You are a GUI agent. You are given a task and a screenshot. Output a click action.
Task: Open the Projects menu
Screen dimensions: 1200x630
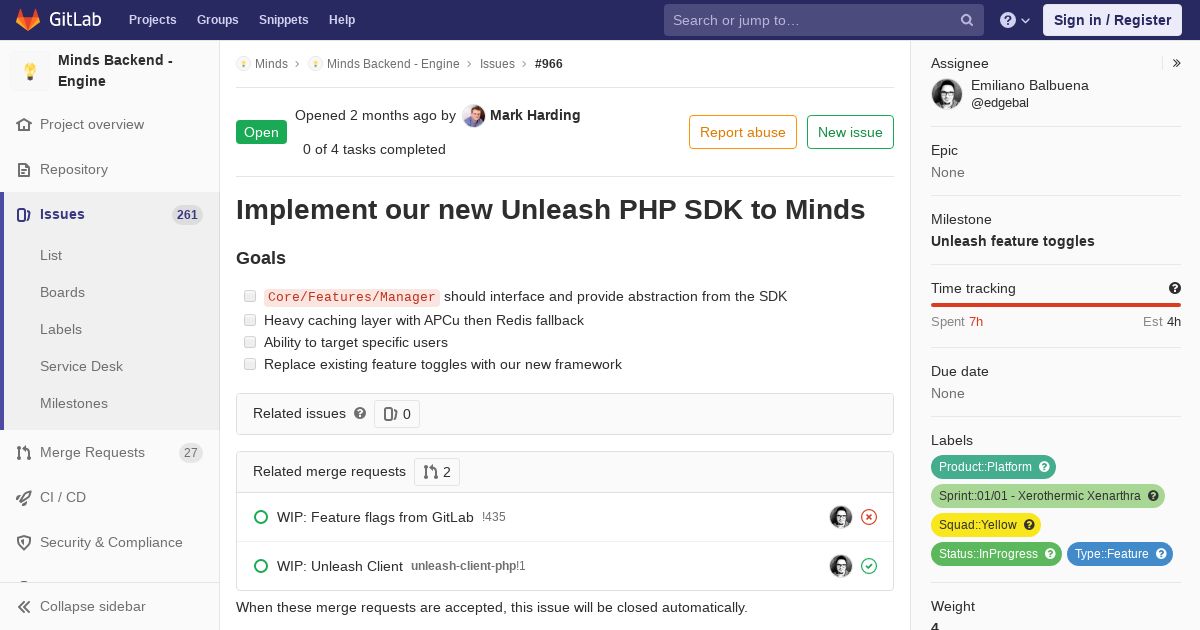point(152,20)
